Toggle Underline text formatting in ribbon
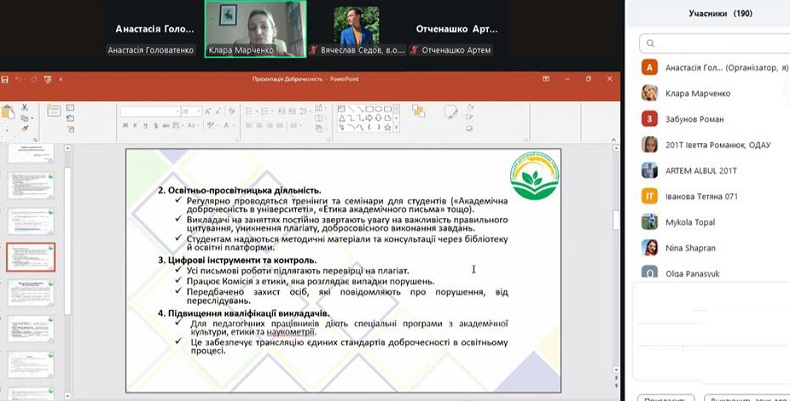 point(142,126)
